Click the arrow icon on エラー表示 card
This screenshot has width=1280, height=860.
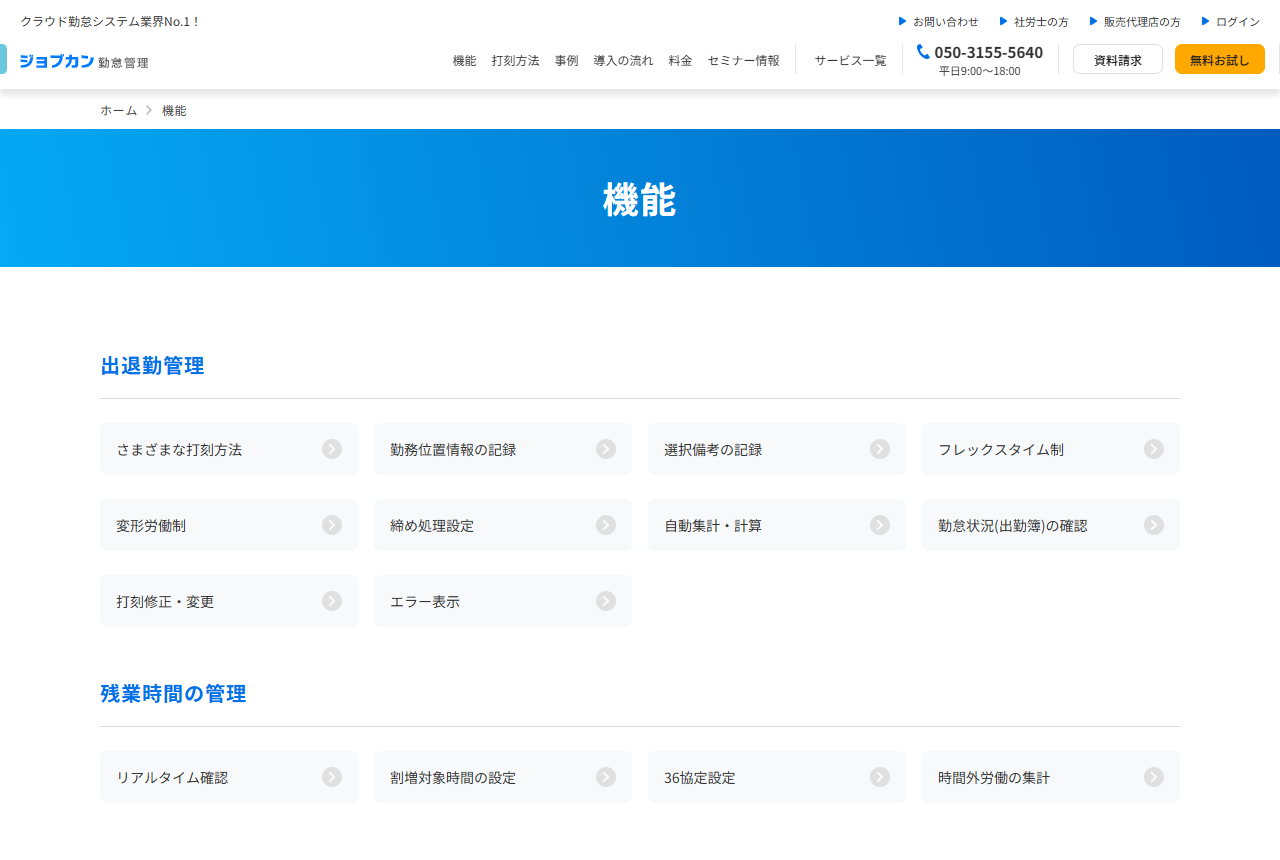coord(606,601)
